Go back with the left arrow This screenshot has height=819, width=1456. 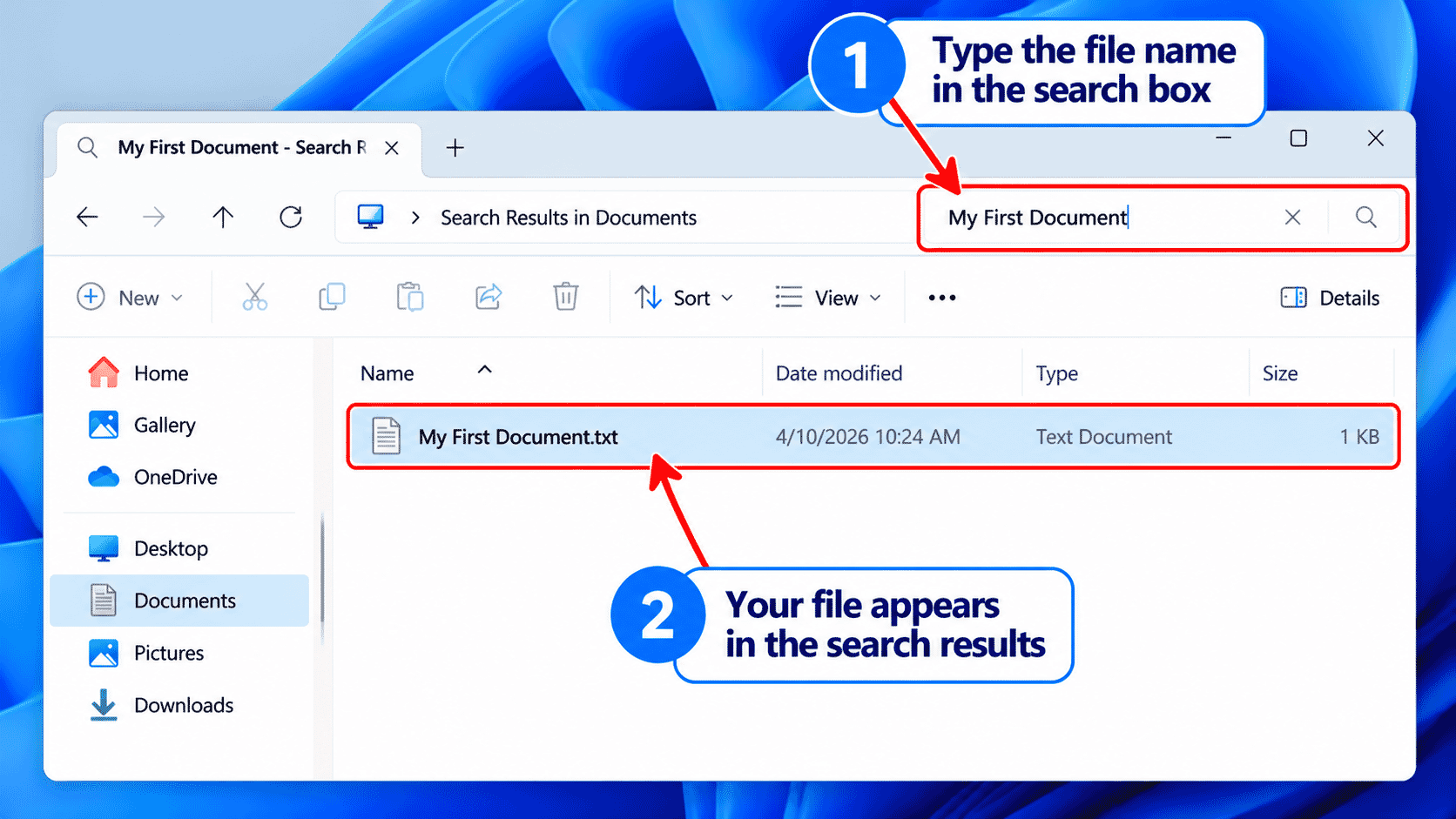(87, 217)
